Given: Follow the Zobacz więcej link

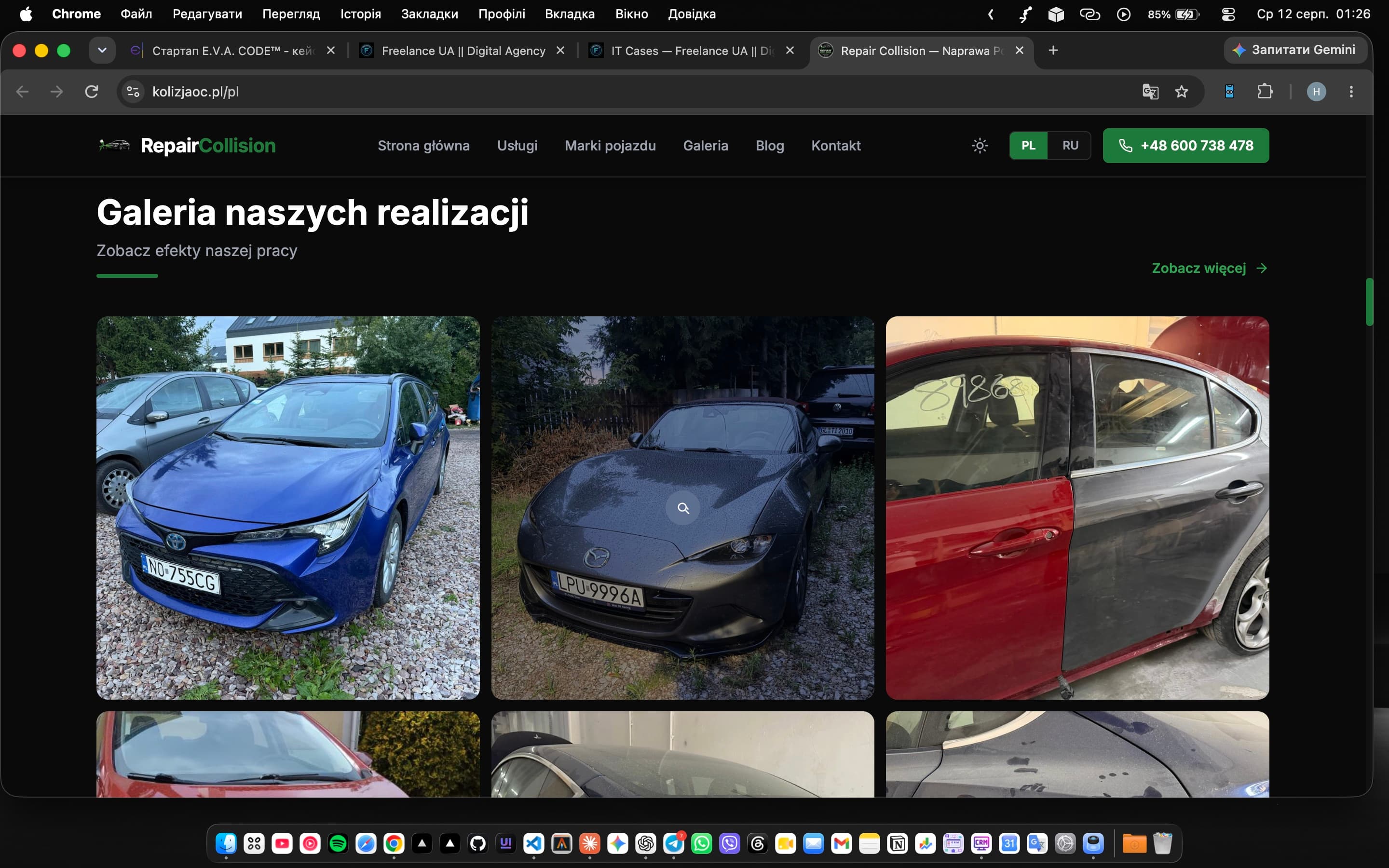Looking at the screenshot, I should point(1210,268).
